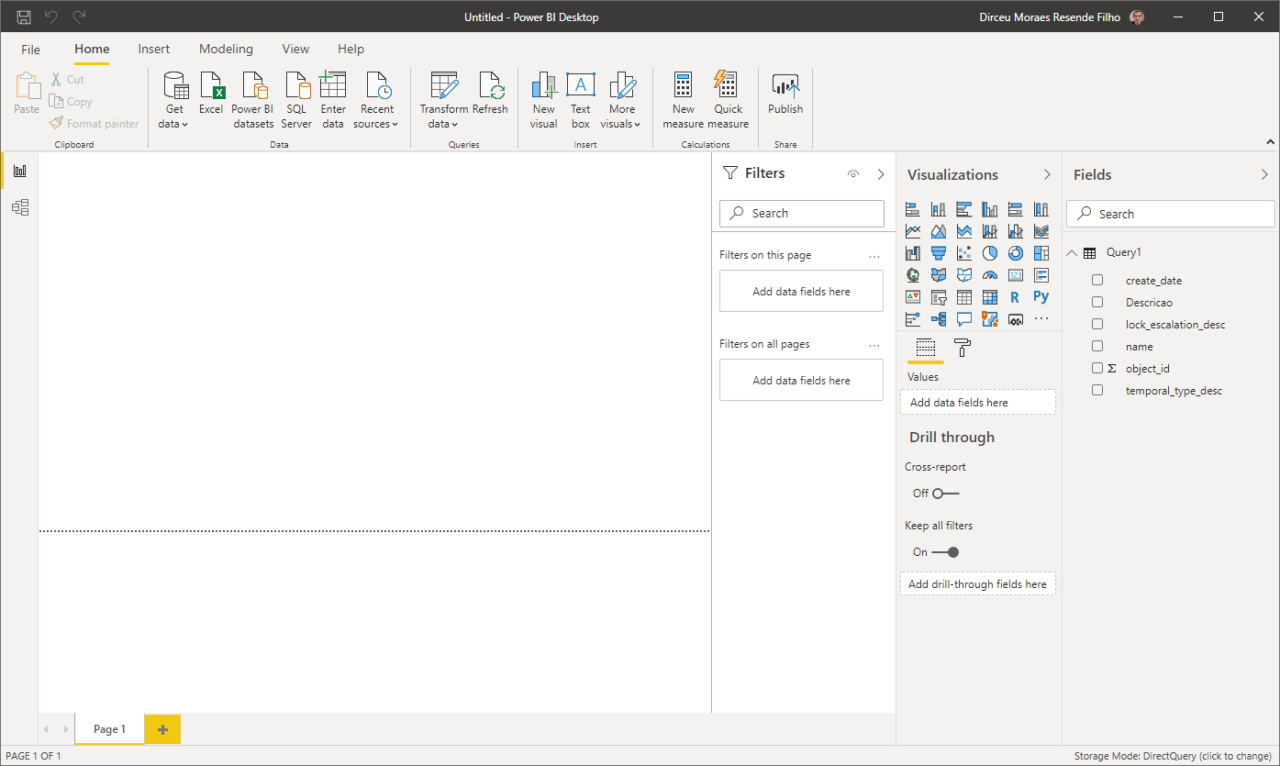Select the Donut chart visualization
Image resolution: width=1280 pixels, height=766 pixels.
pos(1015,252)
